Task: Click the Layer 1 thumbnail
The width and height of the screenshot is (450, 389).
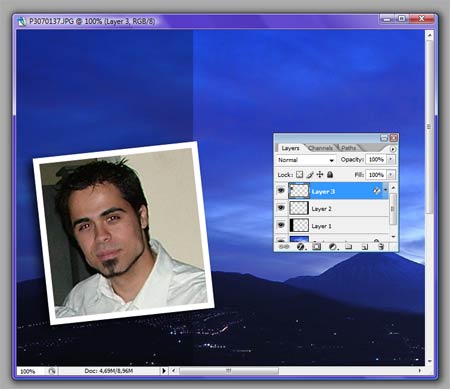Action: tap(299, 225)
